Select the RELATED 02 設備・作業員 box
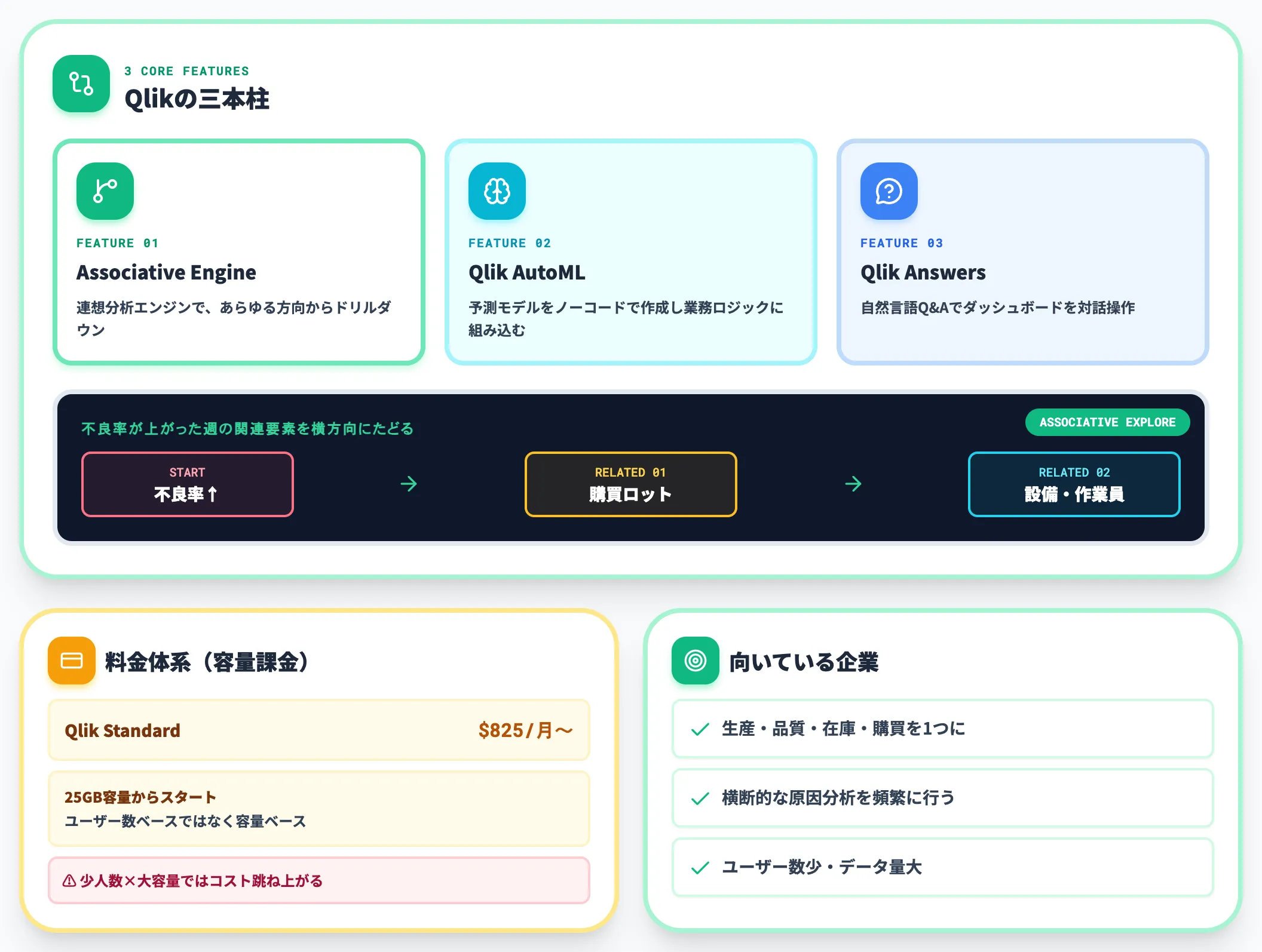This screenshot has height=952, width=1262. (1074, 484)
